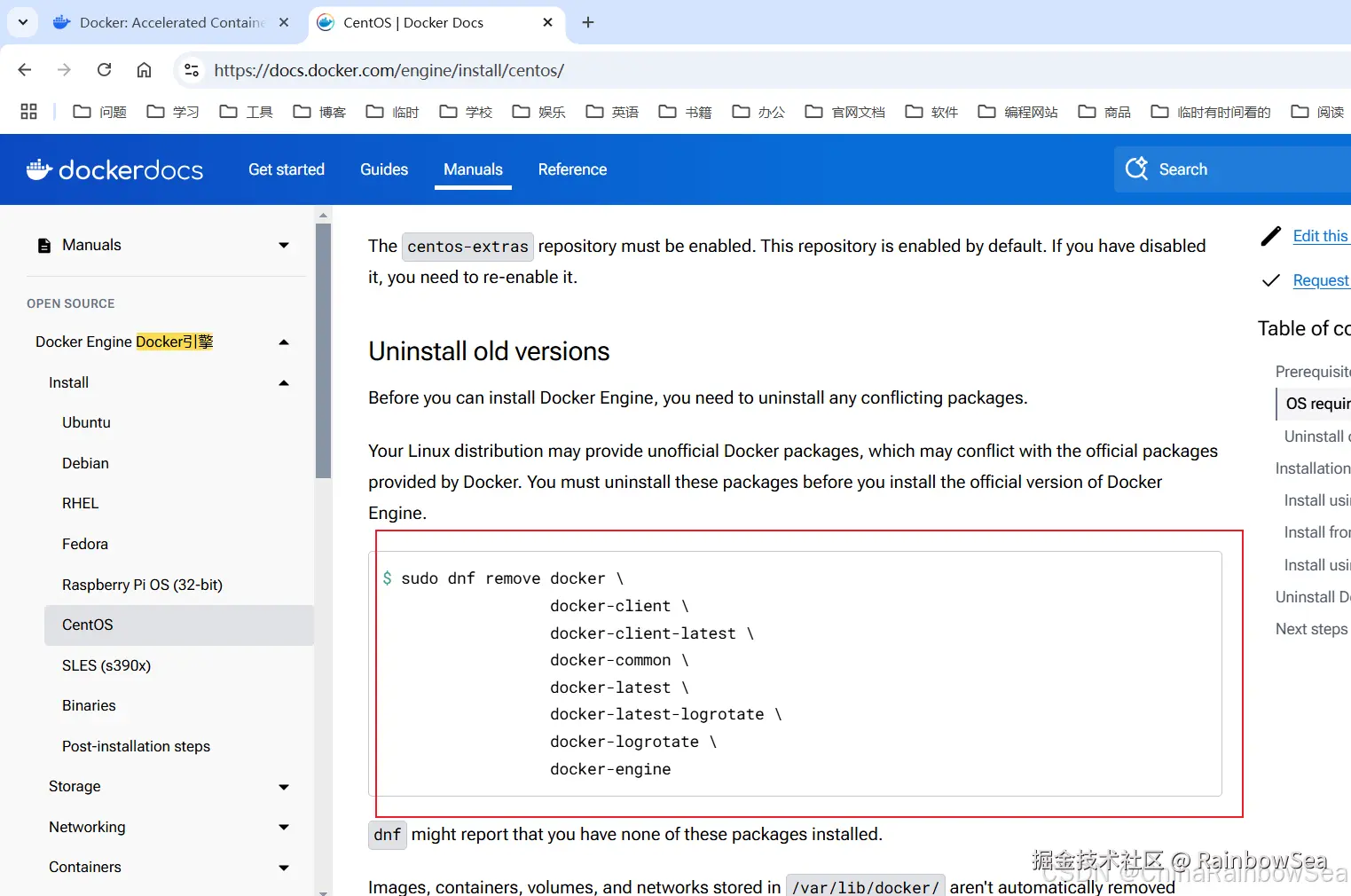Switch to Docker: Accelerated Container tab
1351x896 pixels.
[x=172, y=22]
